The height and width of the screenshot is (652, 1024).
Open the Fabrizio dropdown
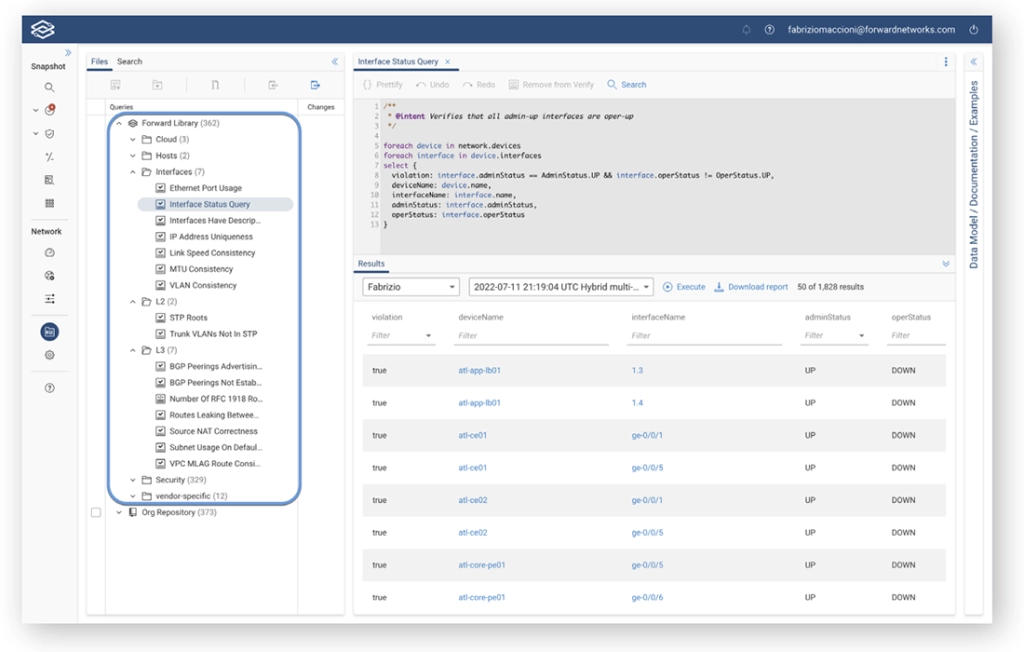410,287
